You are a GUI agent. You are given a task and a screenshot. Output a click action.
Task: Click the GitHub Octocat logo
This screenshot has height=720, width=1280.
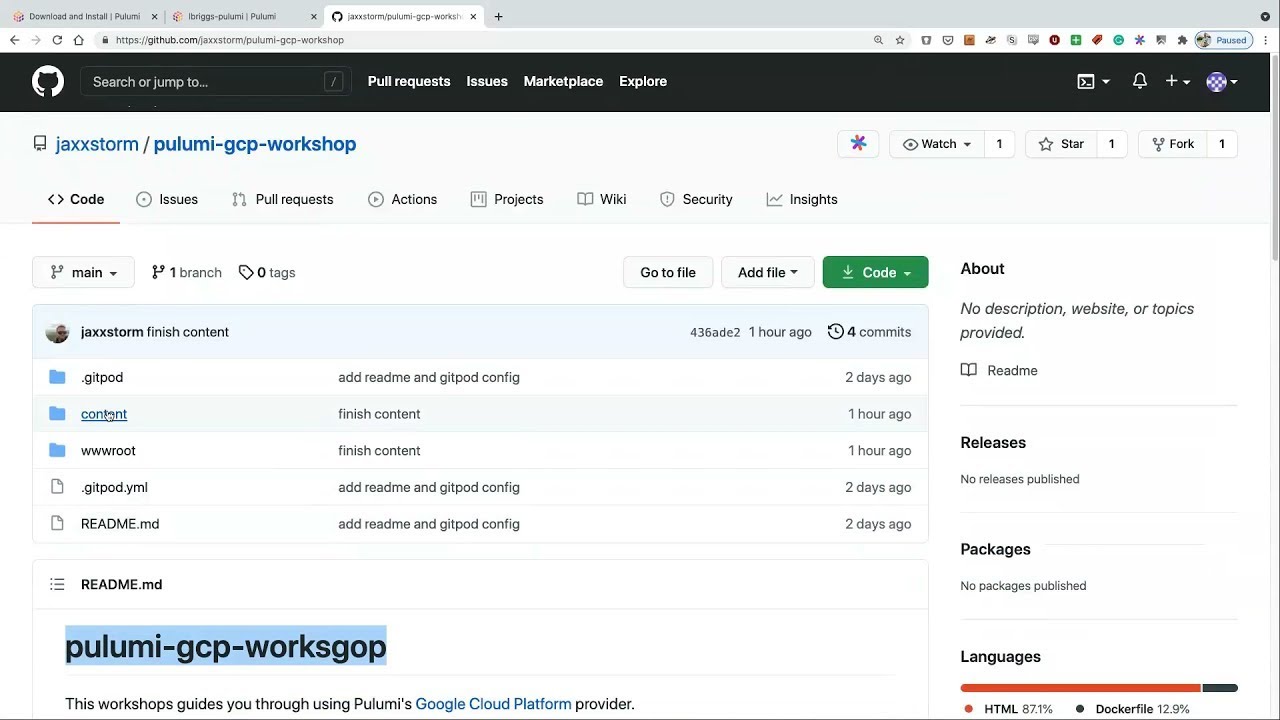tap(47, 81)
